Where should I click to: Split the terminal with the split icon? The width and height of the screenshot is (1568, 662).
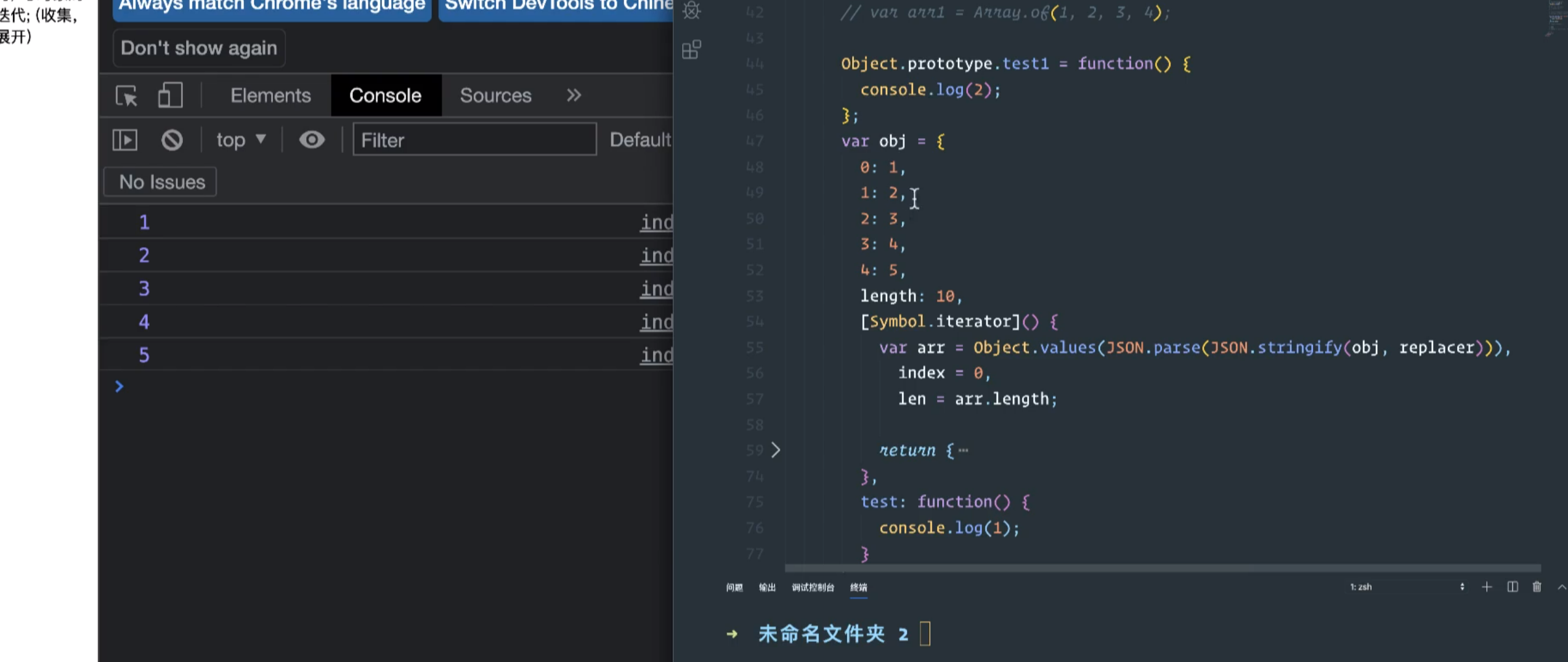[1512, 587]
